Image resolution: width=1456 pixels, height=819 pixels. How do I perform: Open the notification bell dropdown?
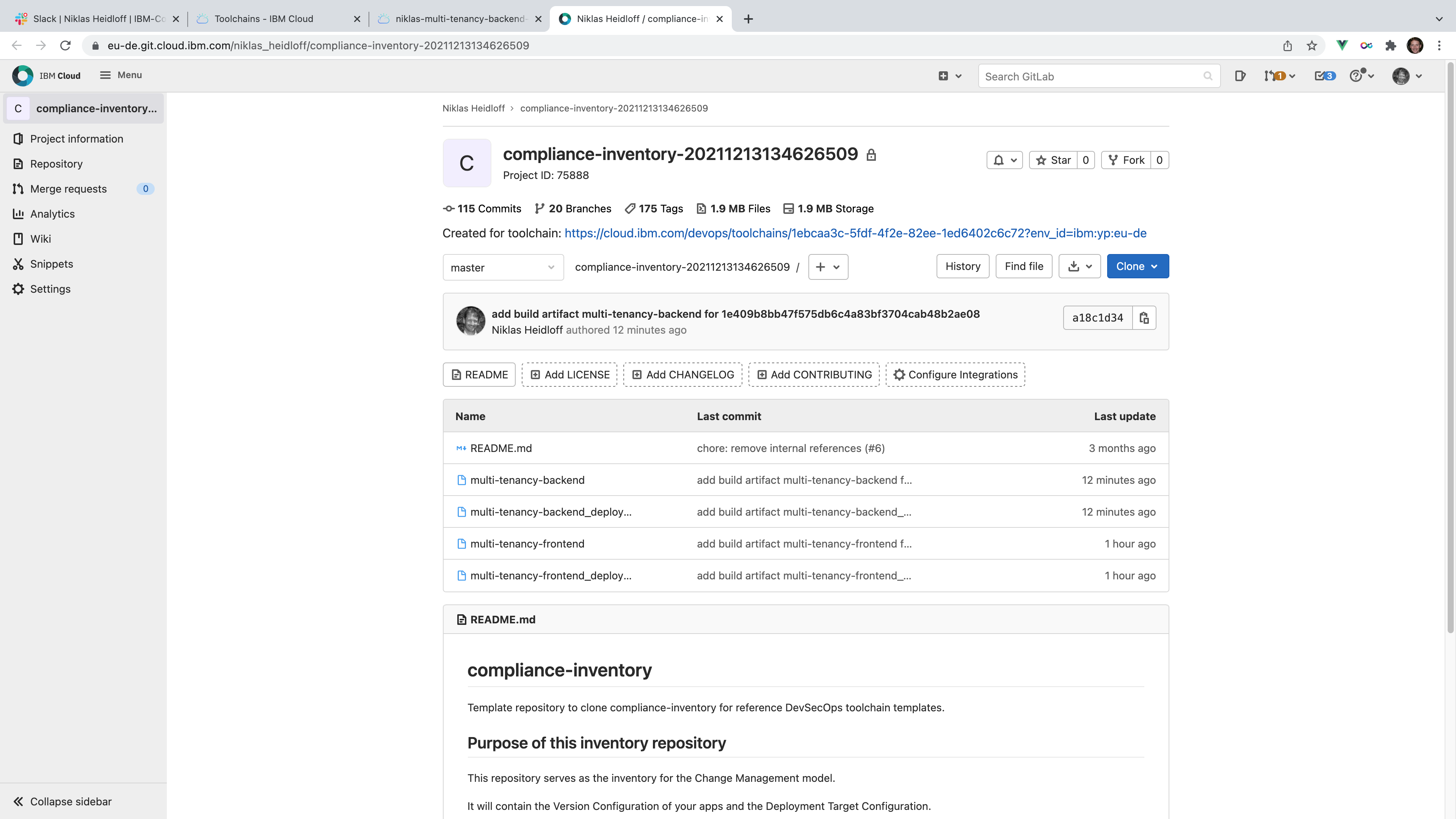coord(1004,160)
